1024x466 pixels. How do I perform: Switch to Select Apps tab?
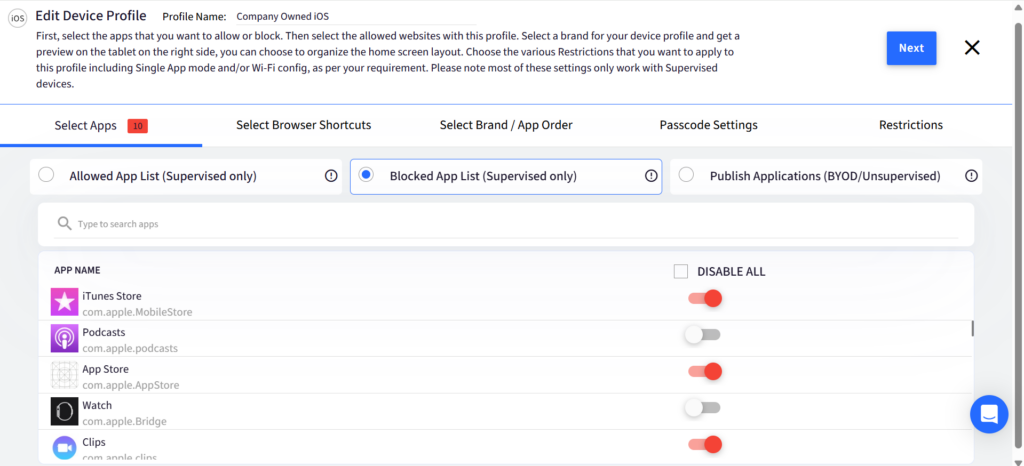click(101, 125)
